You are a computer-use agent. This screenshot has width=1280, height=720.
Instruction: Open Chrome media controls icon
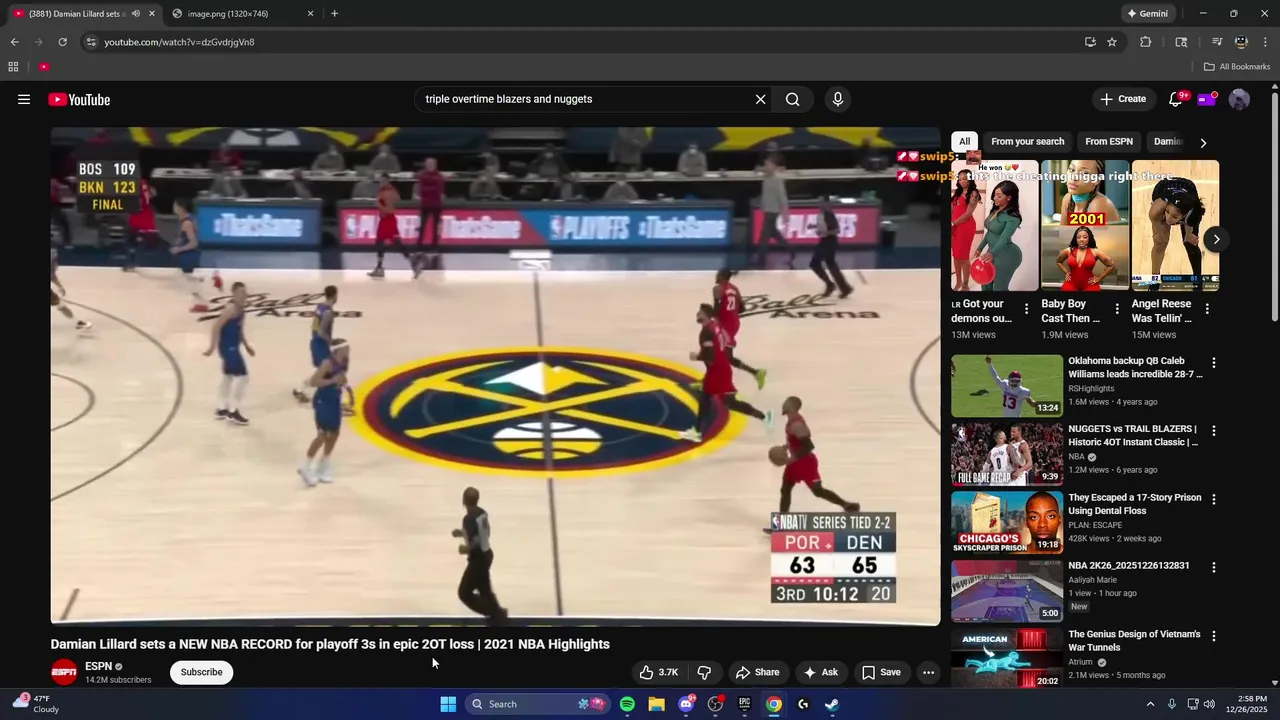[1217, 42]
